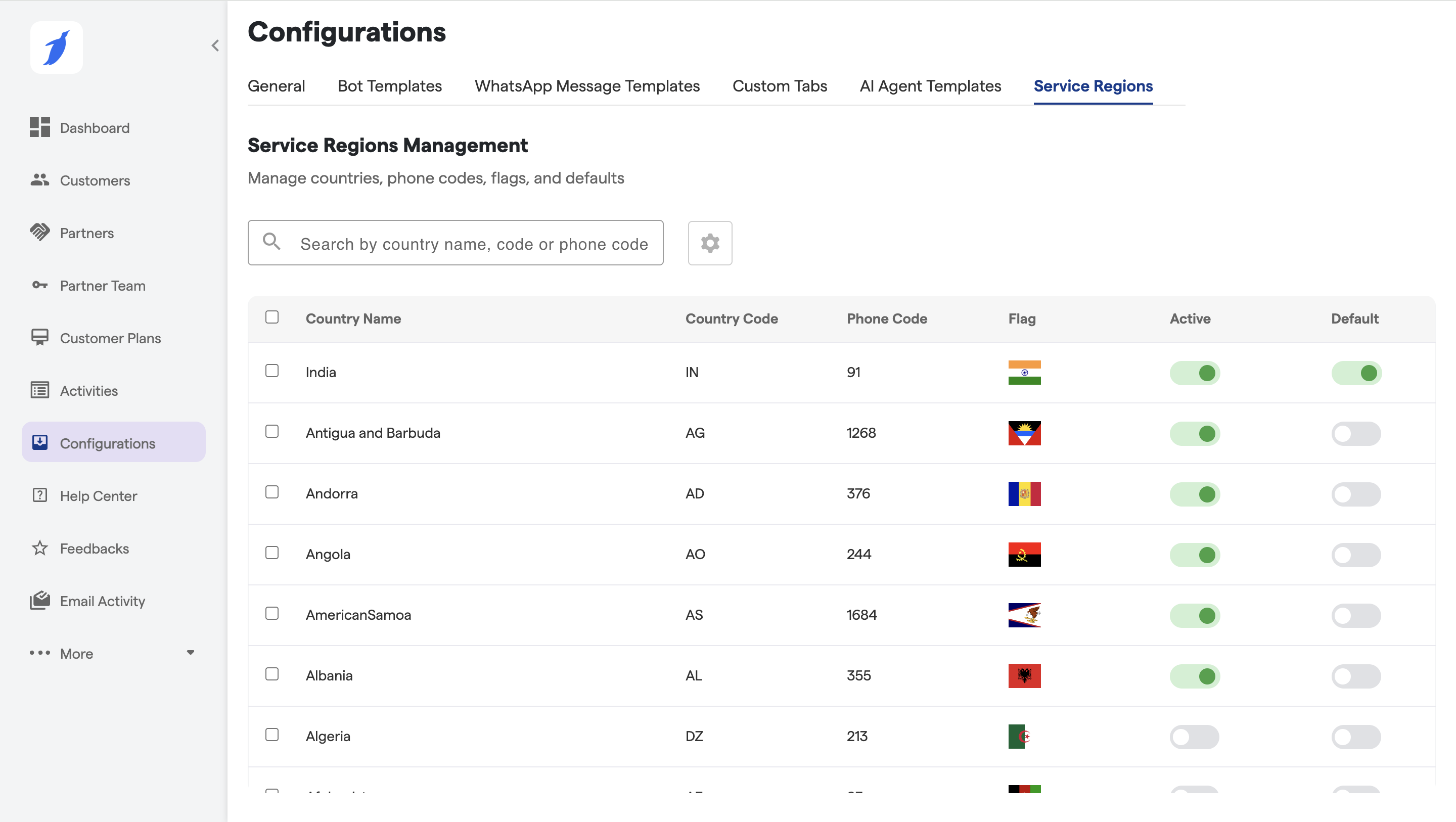Open the WhatsApp Message Templates tab
The width and height of the screenshot is (1456, 822).
(586, 86)
